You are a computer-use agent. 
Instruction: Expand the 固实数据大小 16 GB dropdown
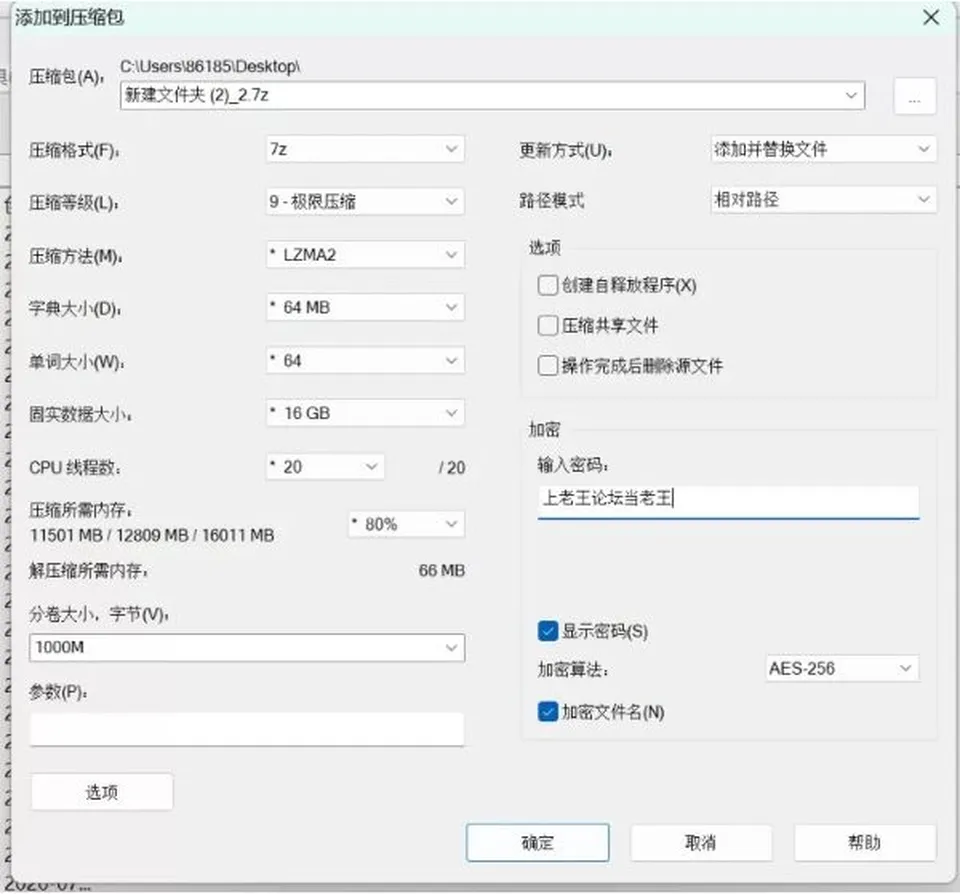click(365, 413)
